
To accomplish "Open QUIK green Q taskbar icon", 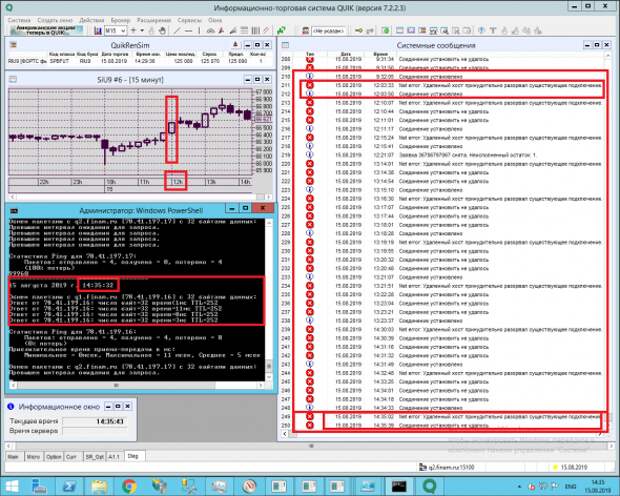I will click(x=429, y=486).
